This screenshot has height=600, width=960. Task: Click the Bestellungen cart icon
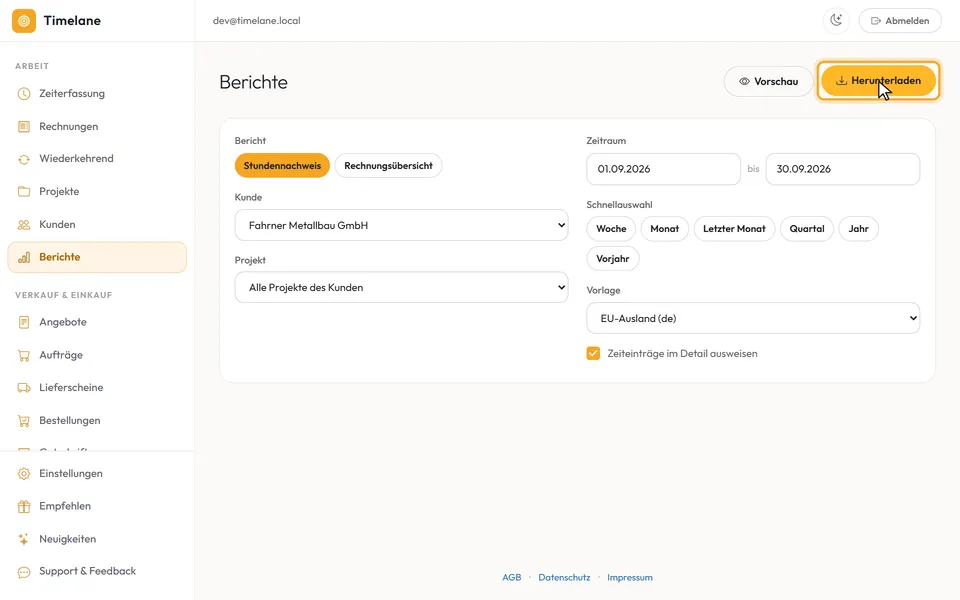click(x=24, y=421)
